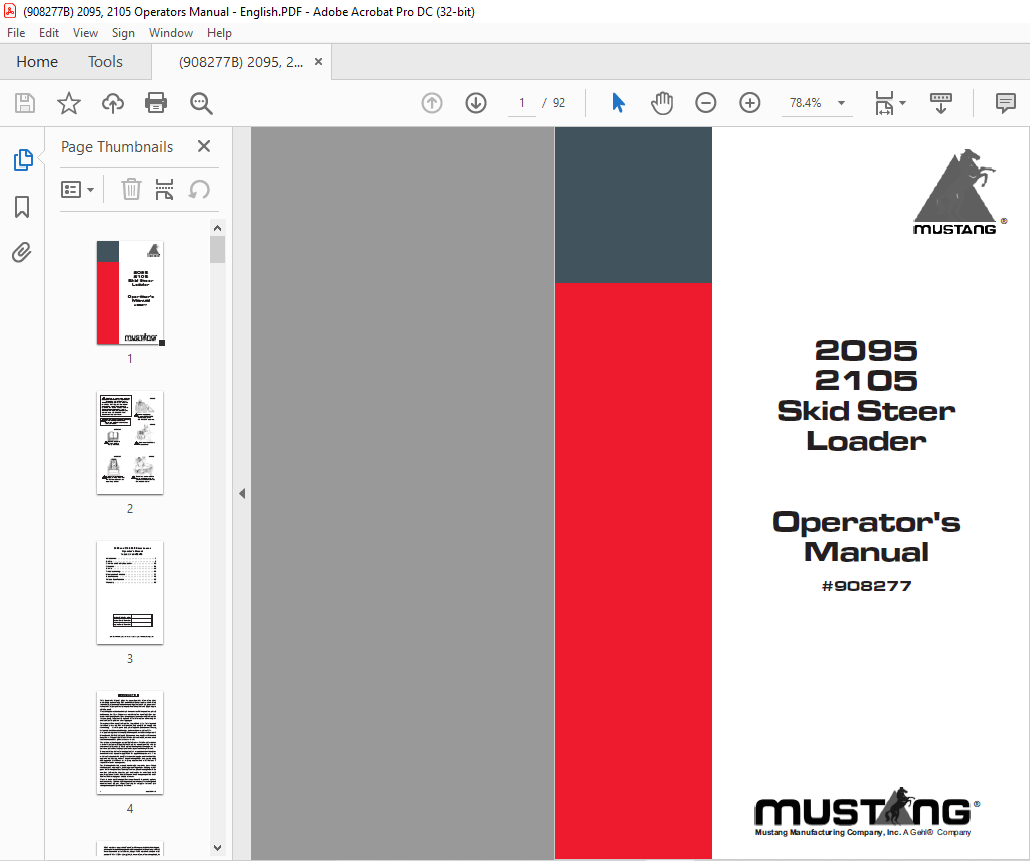Click the fit page width icon

click(x=884, y=103)
